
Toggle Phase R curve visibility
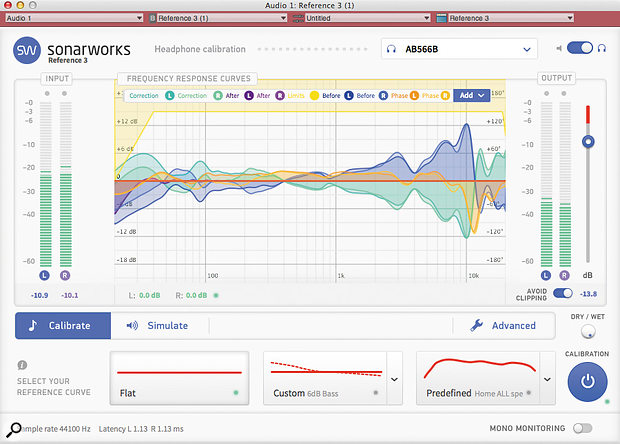point(445,96)
